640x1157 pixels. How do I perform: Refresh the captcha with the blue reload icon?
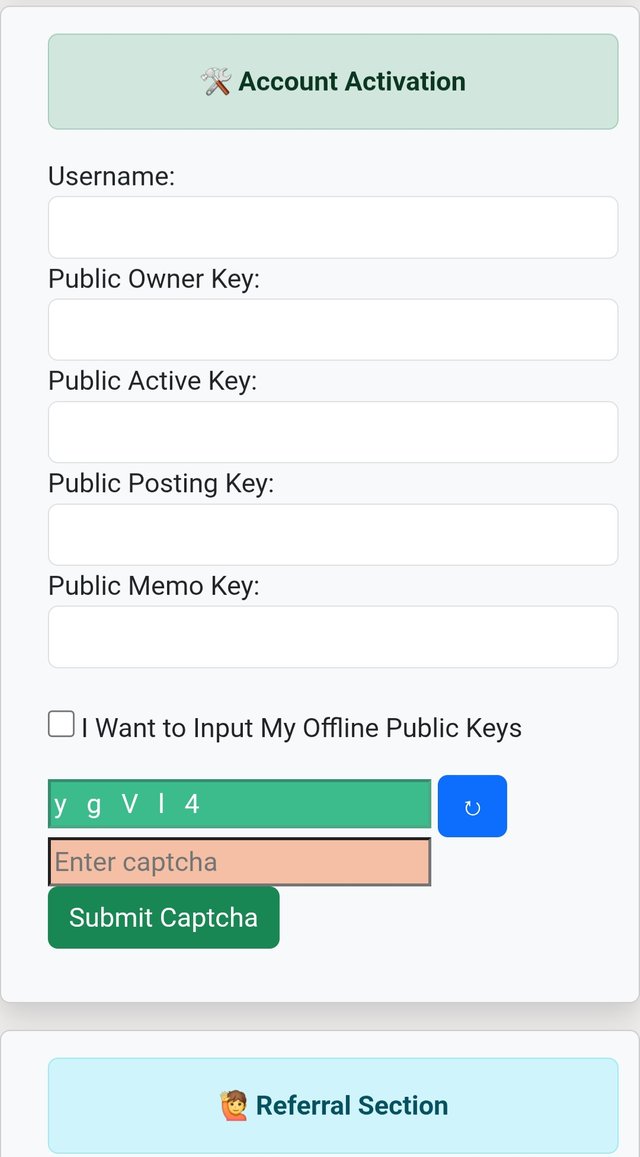(x=472, y=806)
